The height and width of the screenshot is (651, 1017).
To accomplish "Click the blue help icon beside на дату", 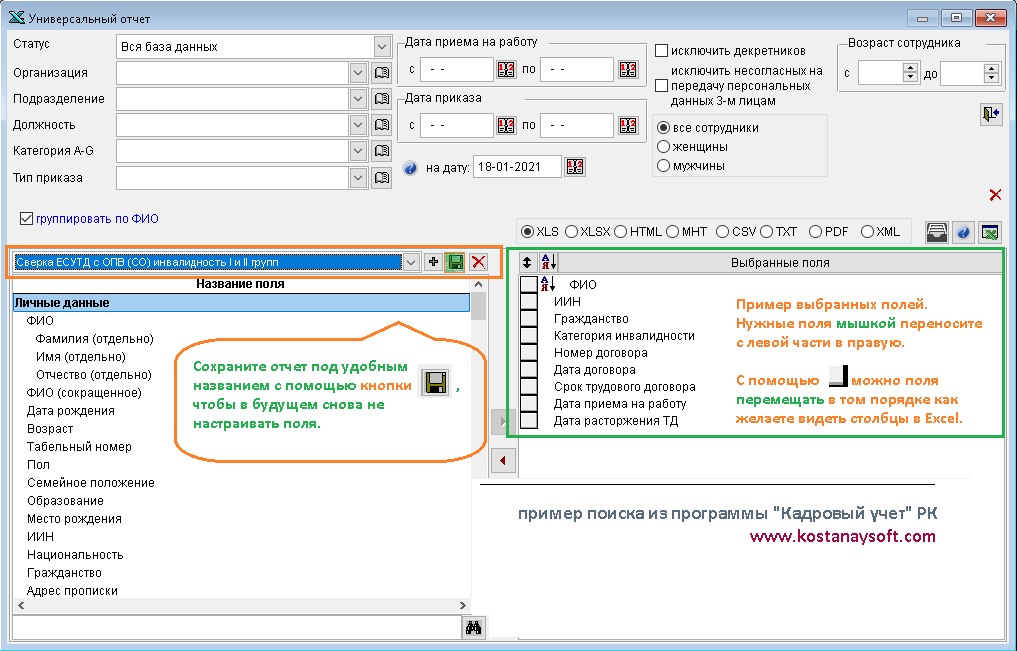I will pos(410,168).
